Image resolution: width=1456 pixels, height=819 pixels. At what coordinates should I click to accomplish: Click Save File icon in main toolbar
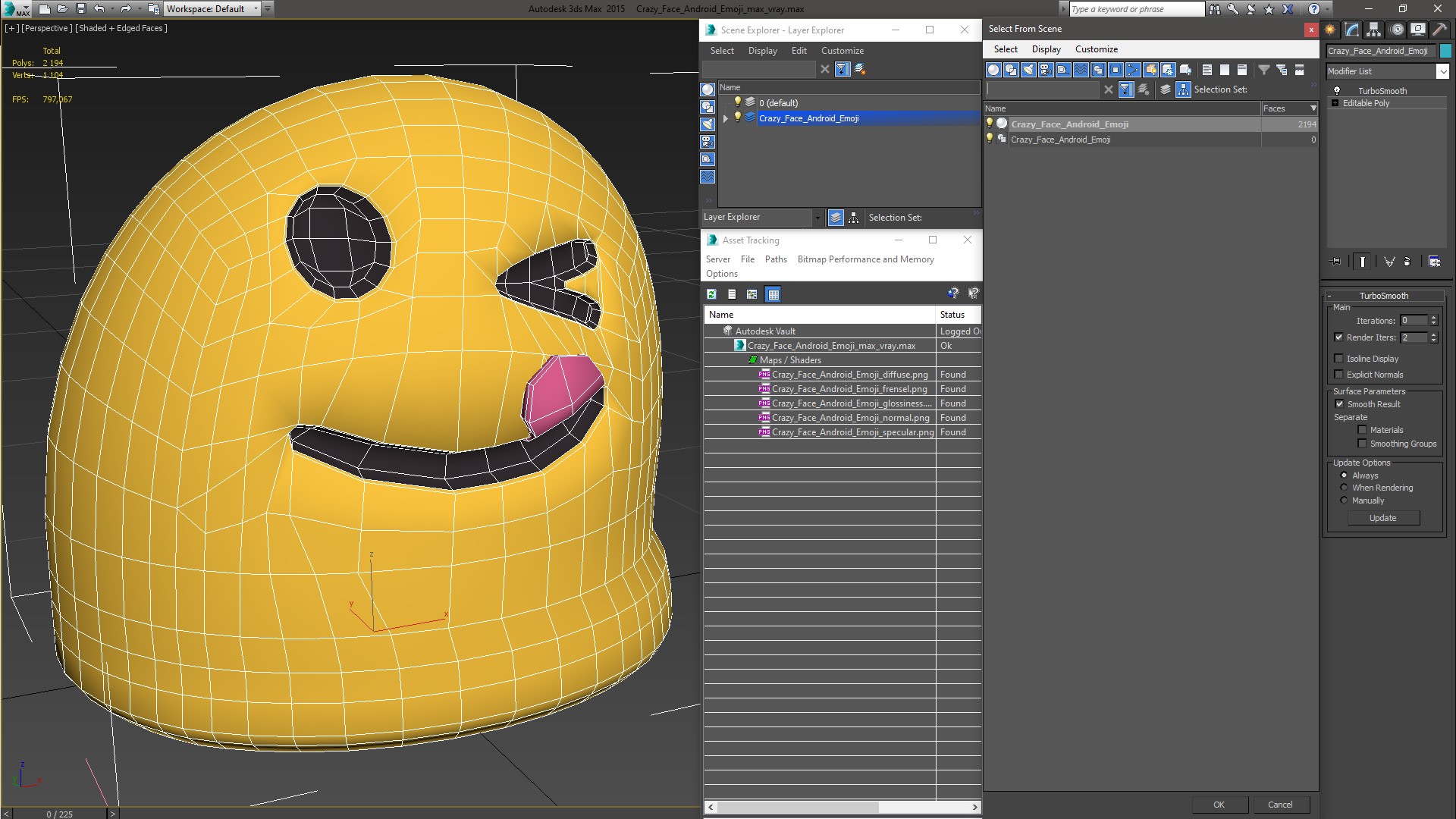coord(80,9)
